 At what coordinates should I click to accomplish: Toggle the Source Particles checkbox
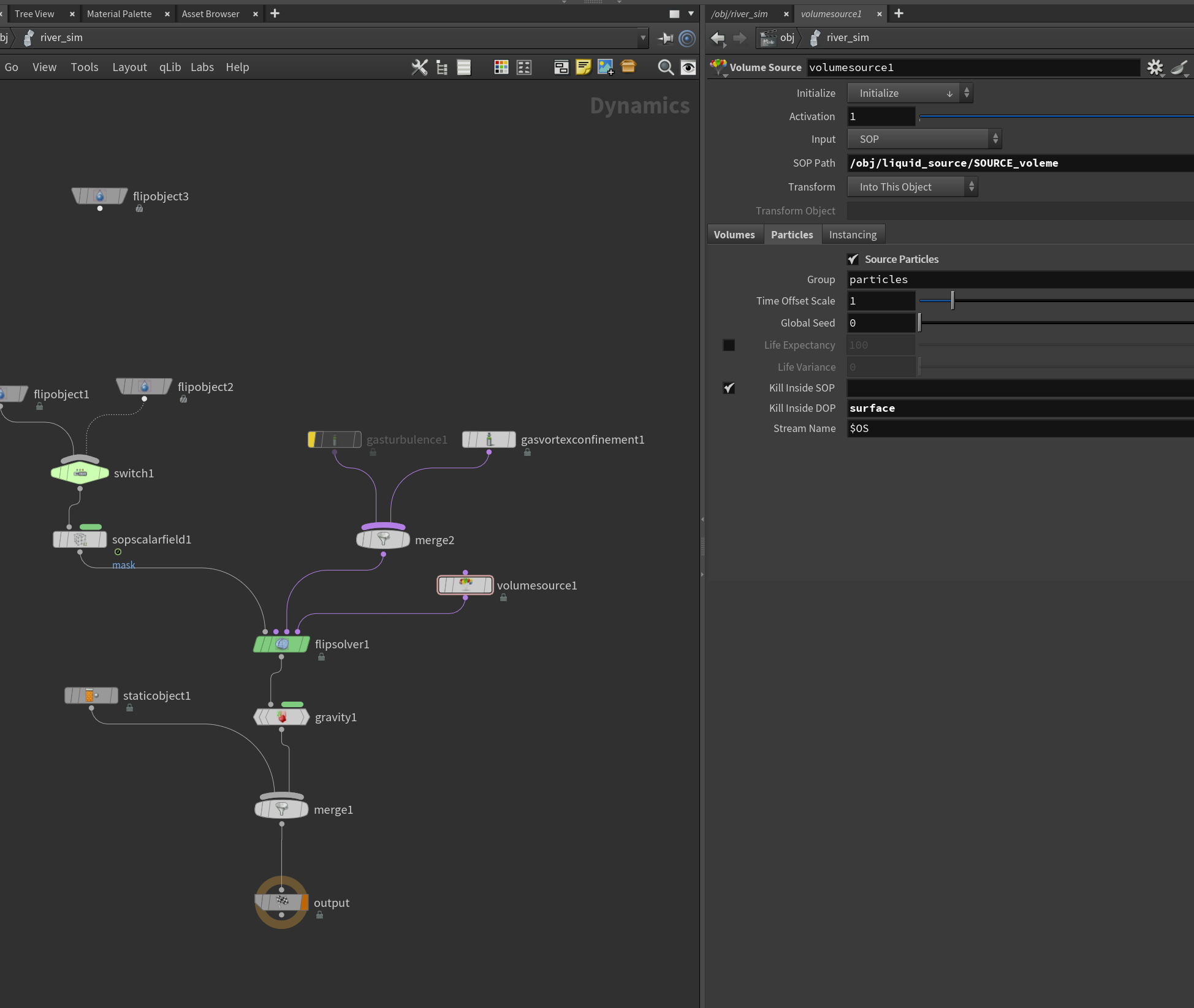point(853,259)
